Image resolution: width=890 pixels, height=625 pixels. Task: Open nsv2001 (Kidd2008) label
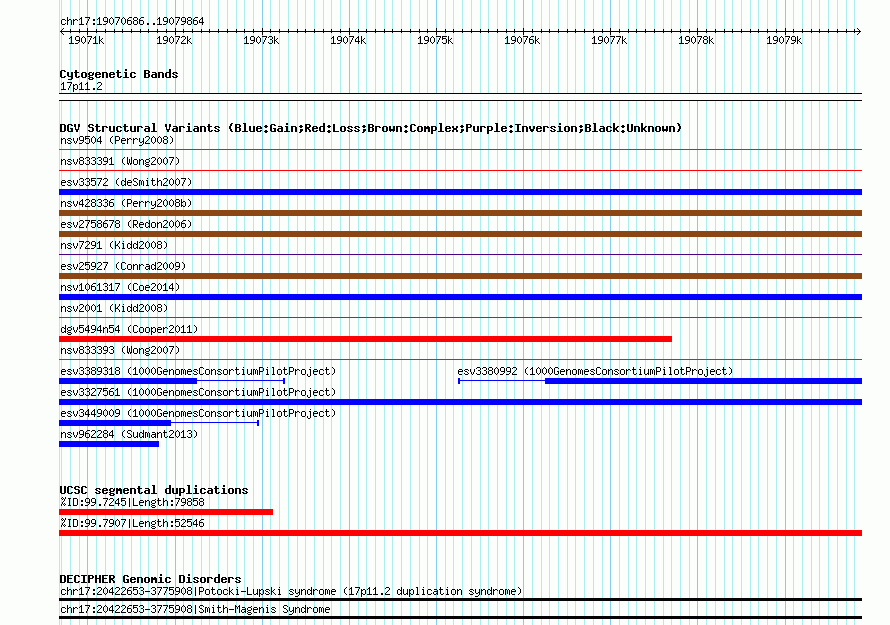click(x=114, y=308)
